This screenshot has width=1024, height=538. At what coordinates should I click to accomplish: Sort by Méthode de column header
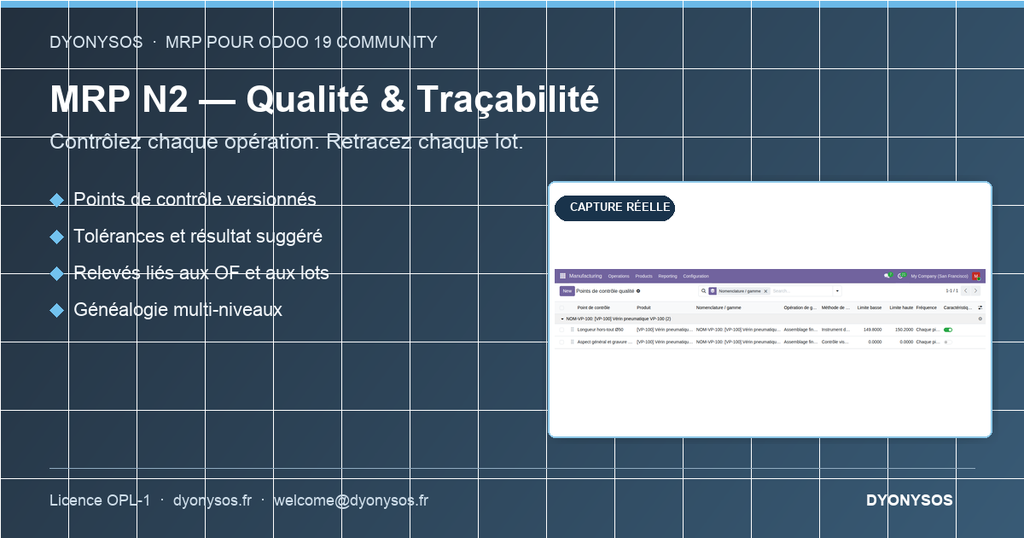point(835,308)
